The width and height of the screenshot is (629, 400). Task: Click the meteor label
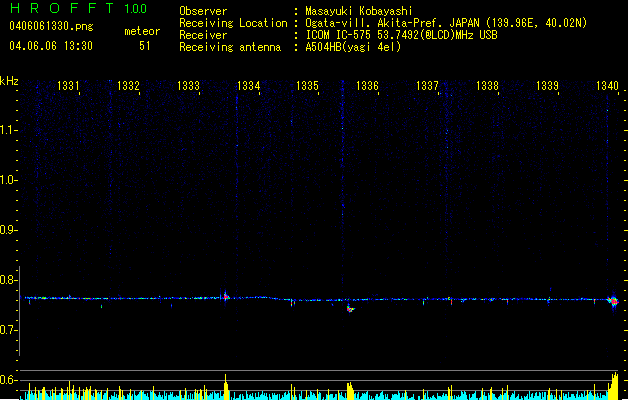pyautogui.click(x=142, y=31)
